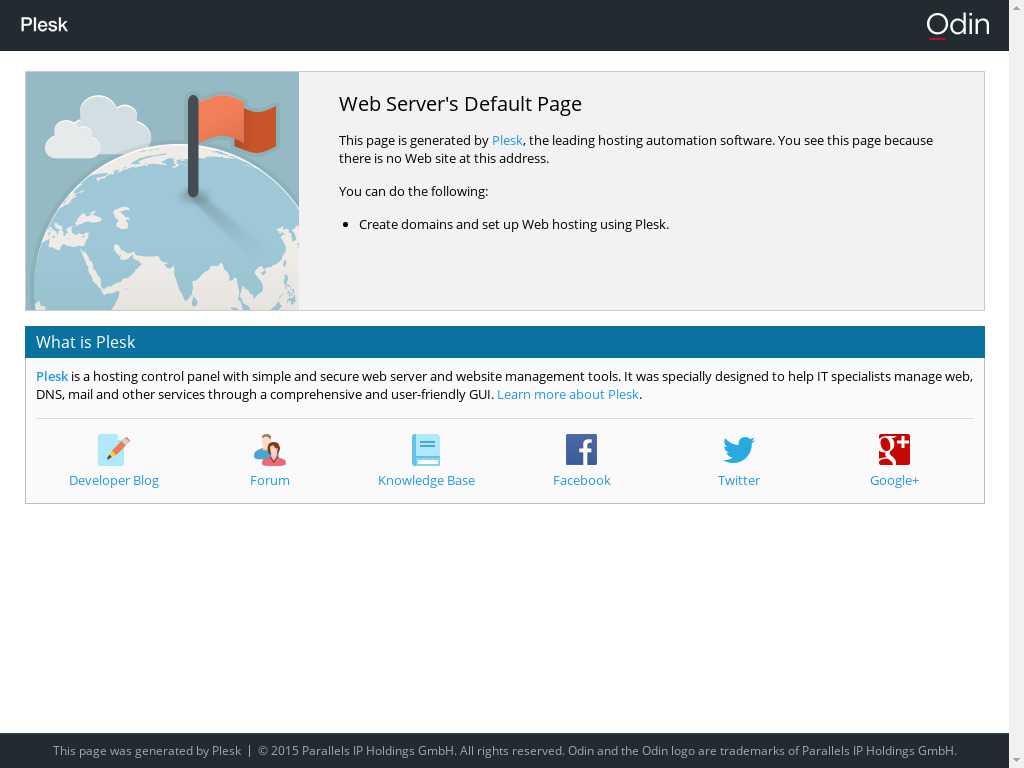Viewport: 1024px width, 768px height.
Task: Open the Forum text link
Action: (x=270, y=481)
